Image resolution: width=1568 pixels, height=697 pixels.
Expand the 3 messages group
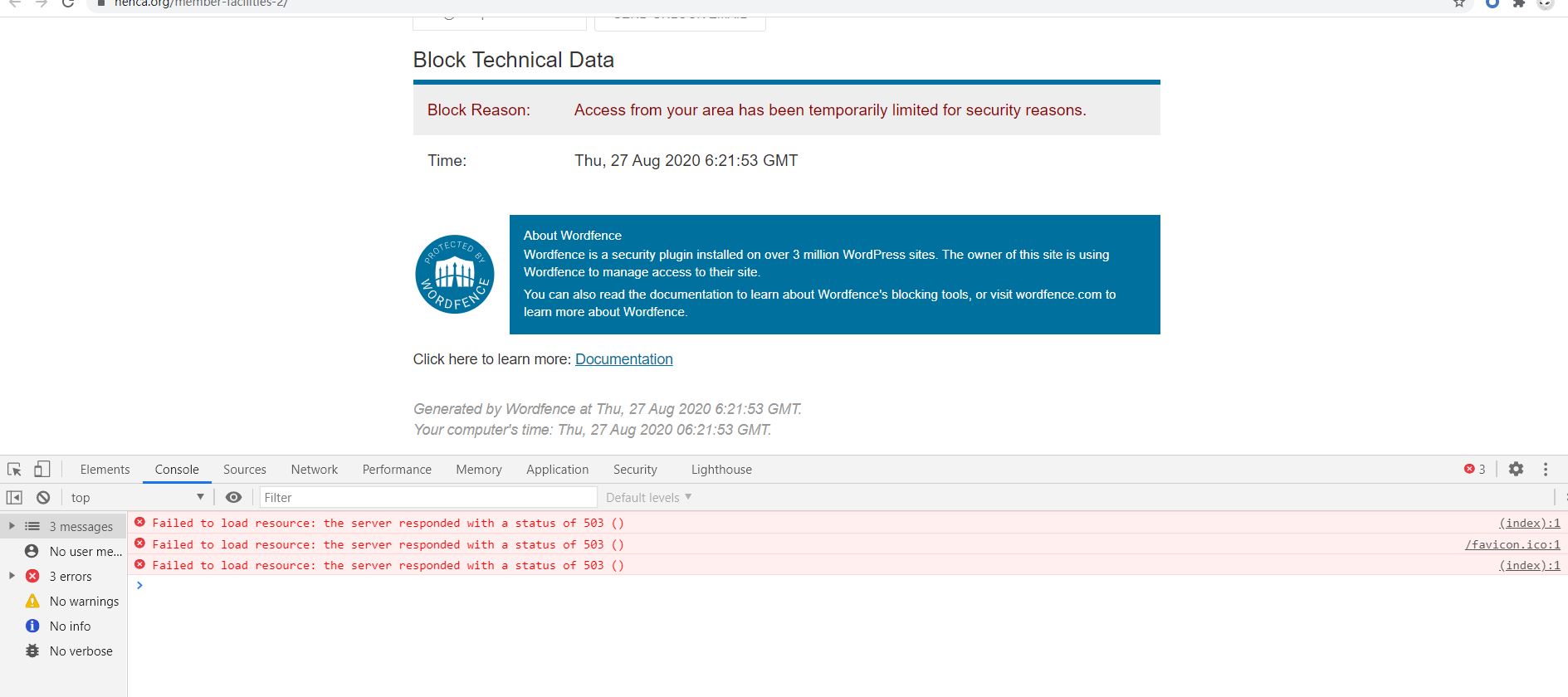click(12, 526)
